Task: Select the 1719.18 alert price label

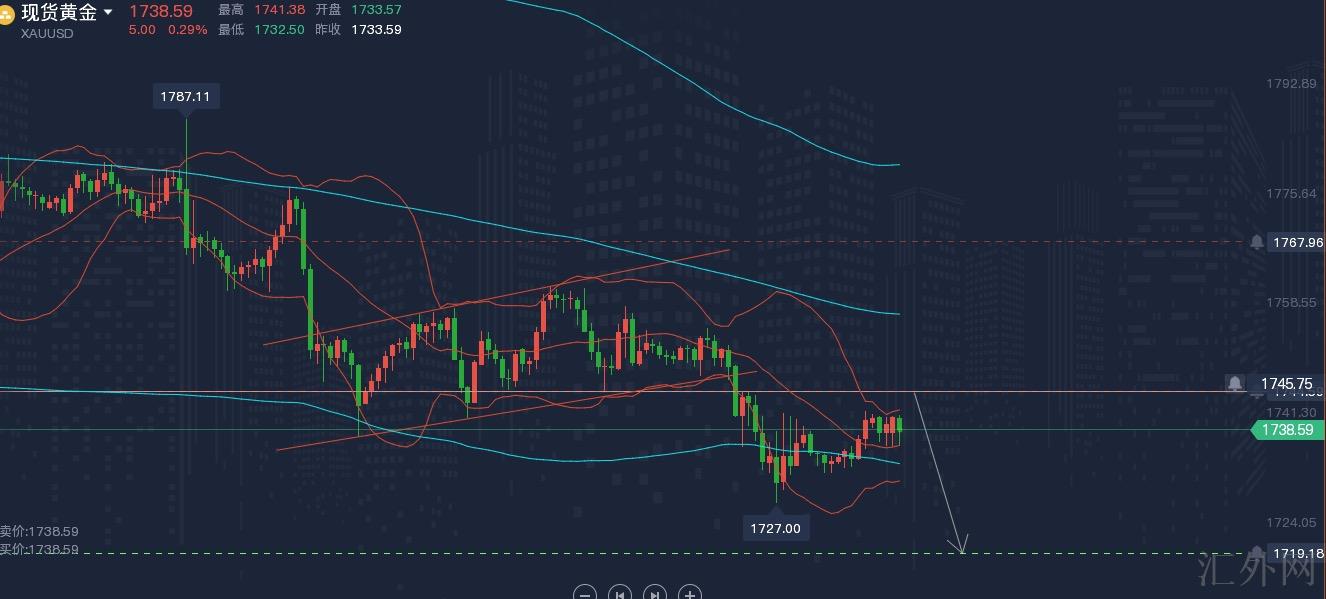Action: pos(1296,553)
